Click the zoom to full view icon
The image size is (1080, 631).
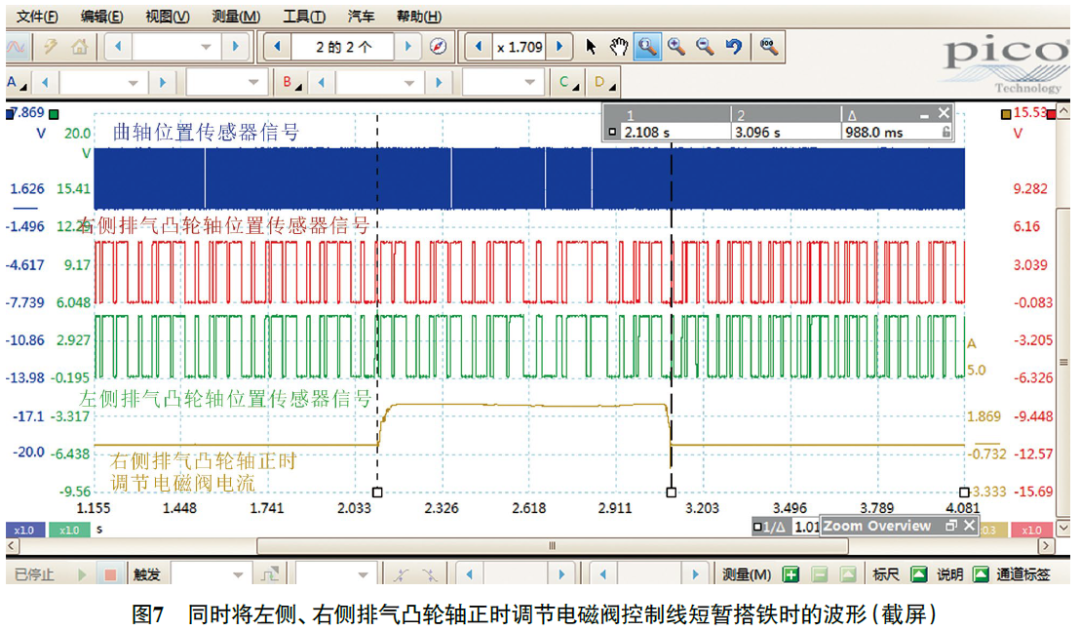pos(769,47)
